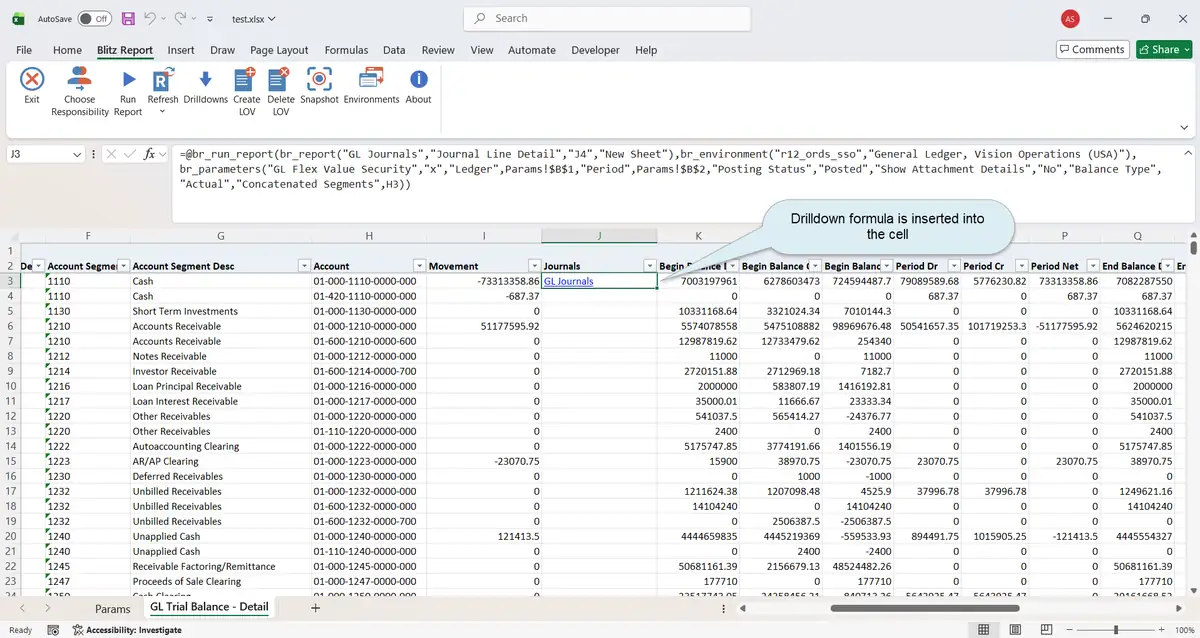
Task: Click the Save icon in title bar
Action: coord(127,18)
